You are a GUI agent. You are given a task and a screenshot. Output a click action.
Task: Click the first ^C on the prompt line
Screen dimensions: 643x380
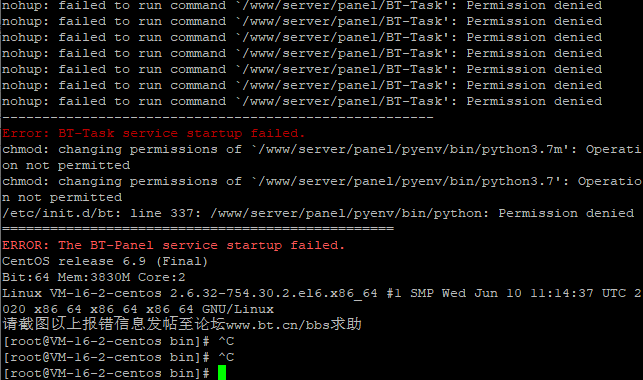226,341
